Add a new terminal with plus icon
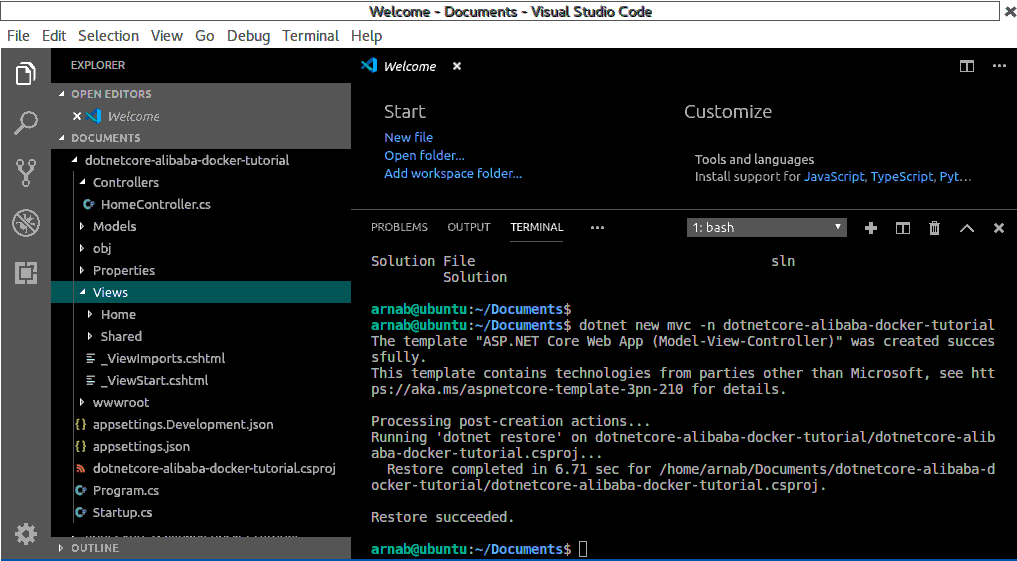The width and height of the screenshot is (1017, 561). pos(871,228)
